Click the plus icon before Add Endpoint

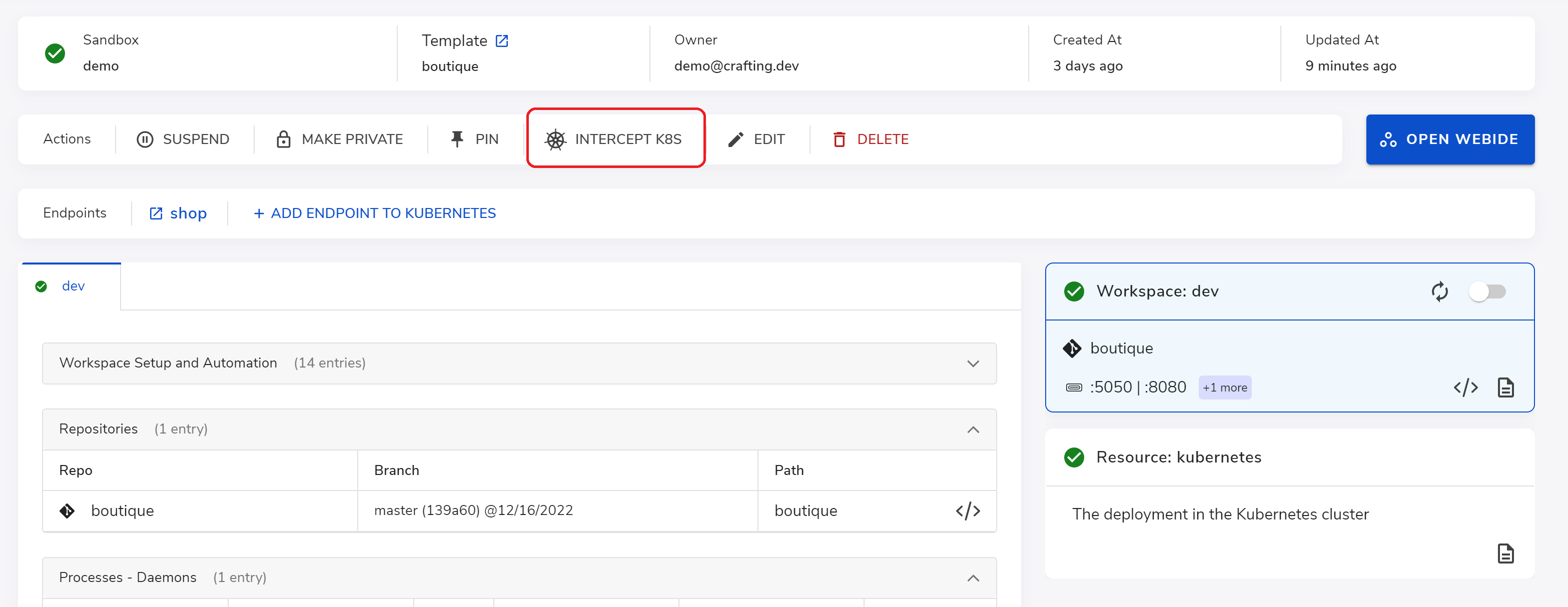click(x=259, y=213)
